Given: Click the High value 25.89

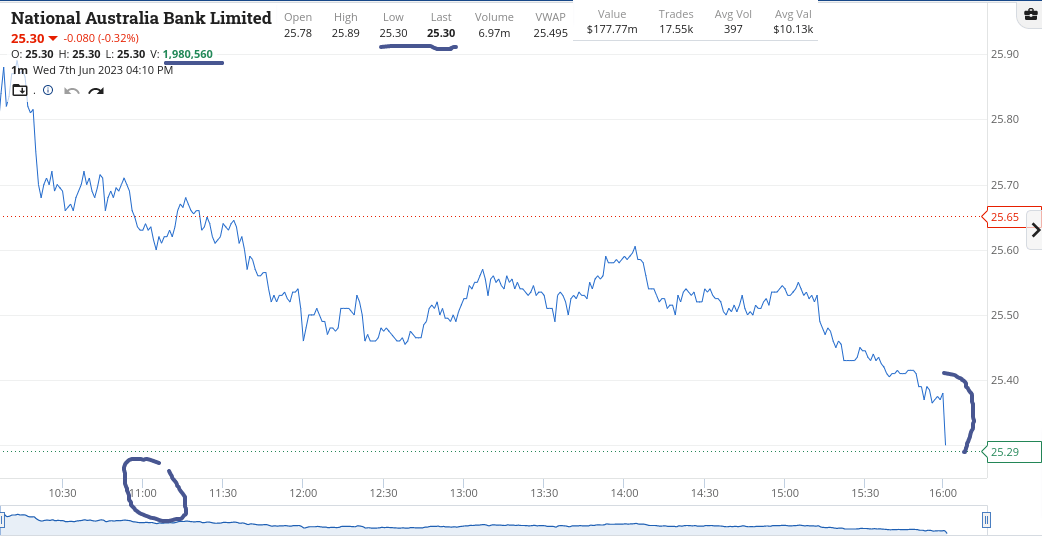Looking at the screenshot, I should tap(346, 33).
